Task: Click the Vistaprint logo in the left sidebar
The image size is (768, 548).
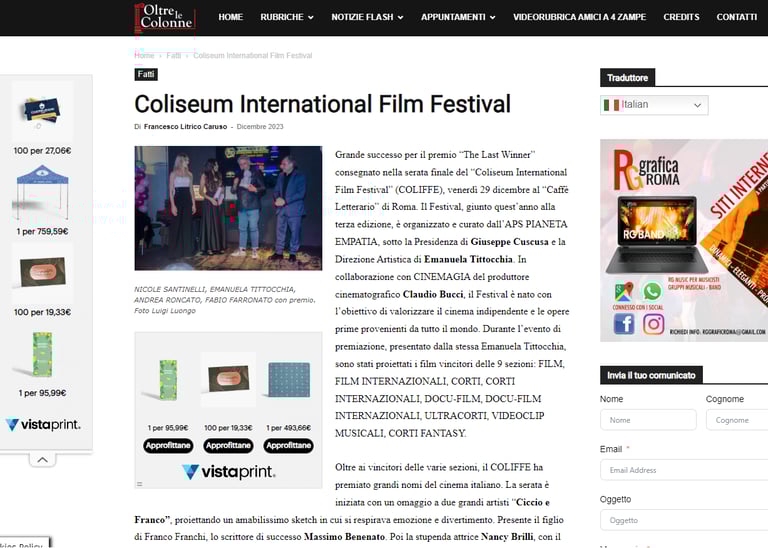Action: click(43, 425)
